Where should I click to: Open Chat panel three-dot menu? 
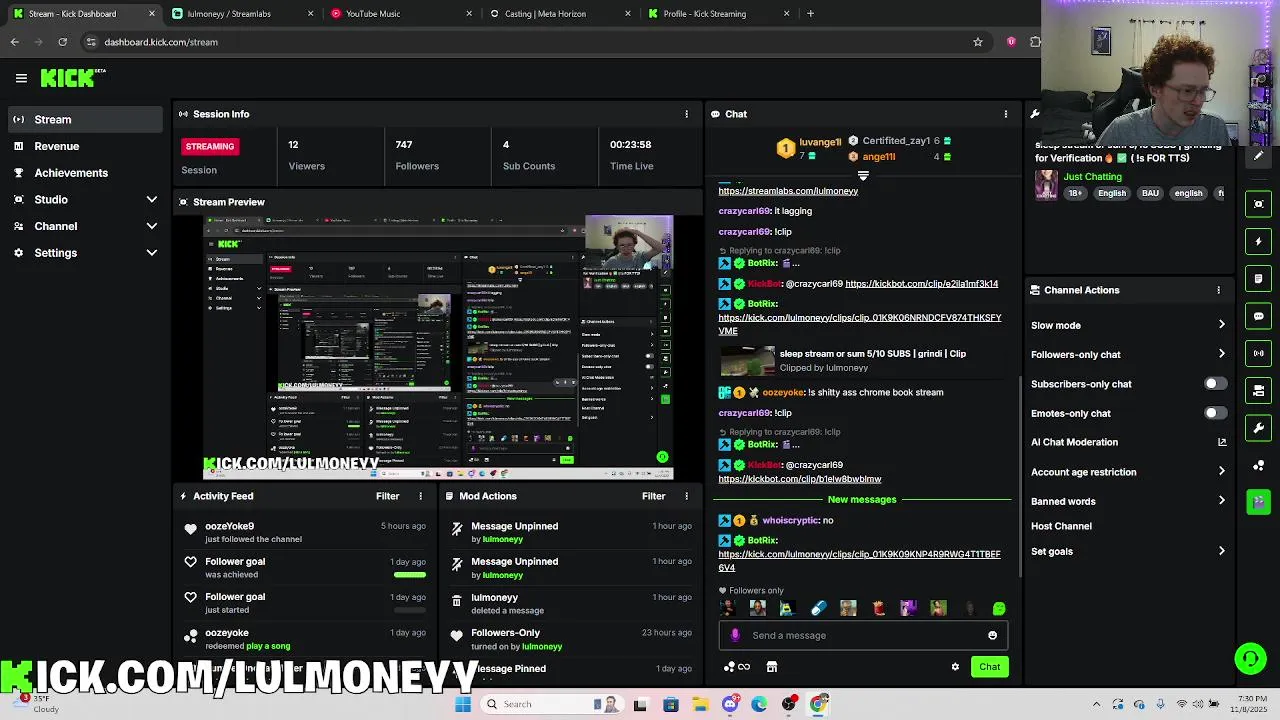[x=1005, y=114]
